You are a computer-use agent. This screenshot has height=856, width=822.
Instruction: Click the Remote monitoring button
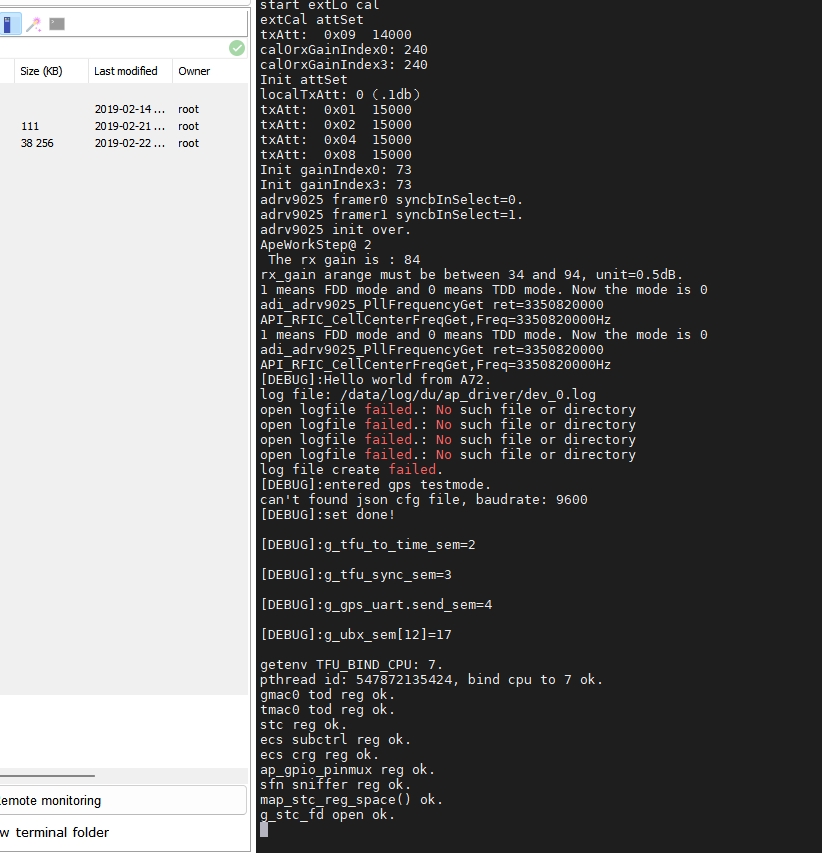click(120, 800)
